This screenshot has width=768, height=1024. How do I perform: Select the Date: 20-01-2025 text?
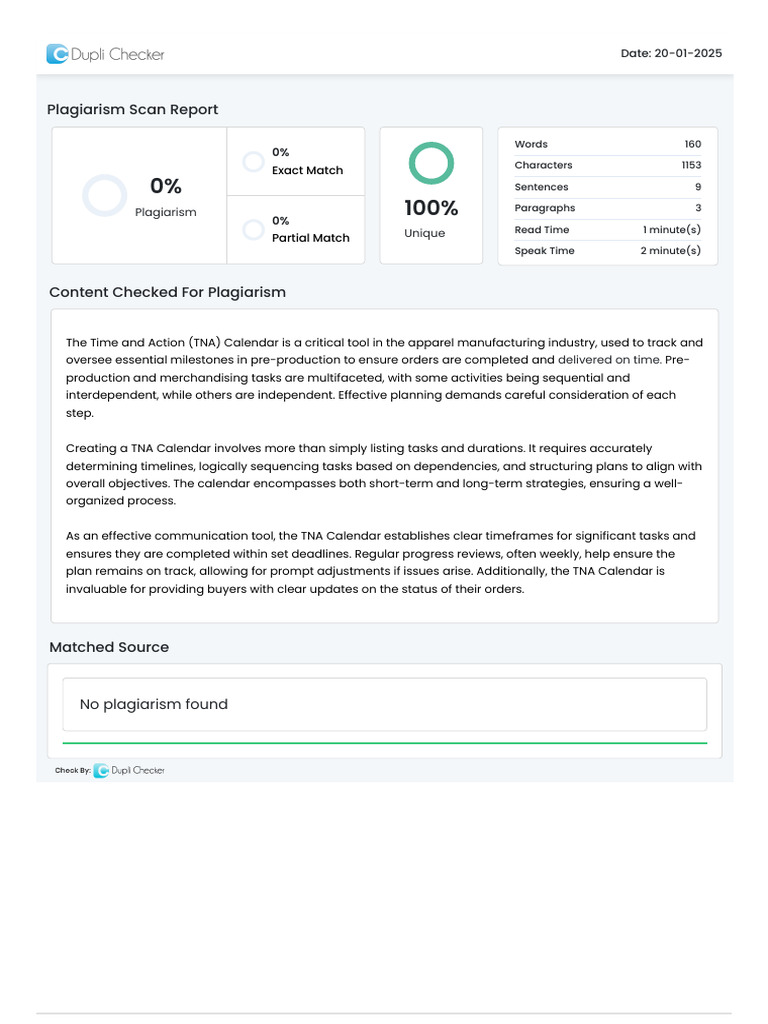coord(671,53)
